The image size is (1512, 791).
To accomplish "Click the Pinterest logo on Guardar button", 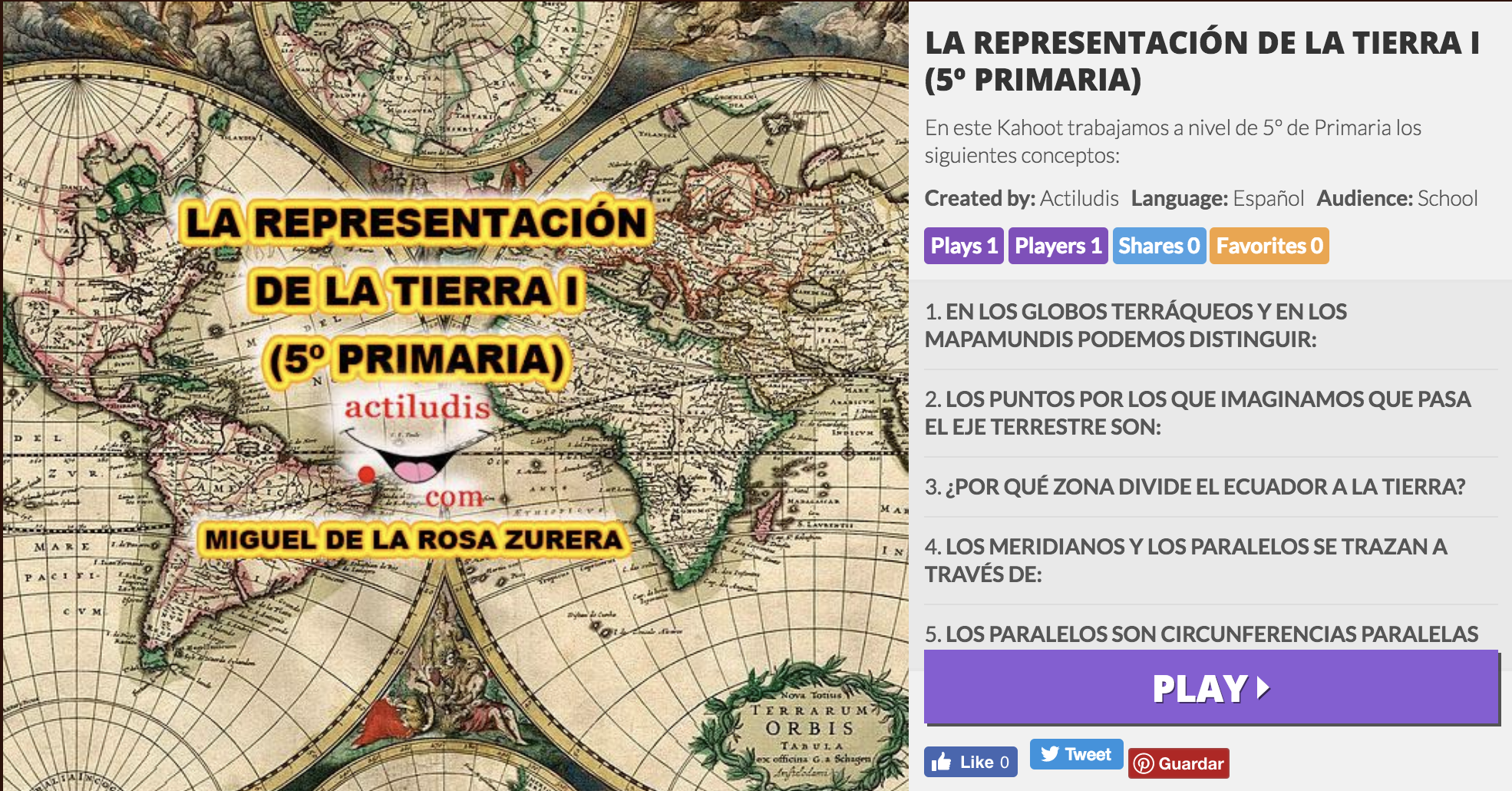I will click(1144, 763).
